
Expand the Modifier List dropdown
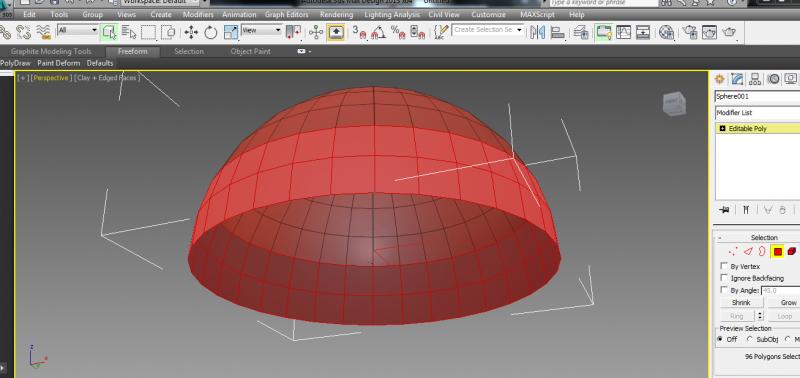[757, 112]
